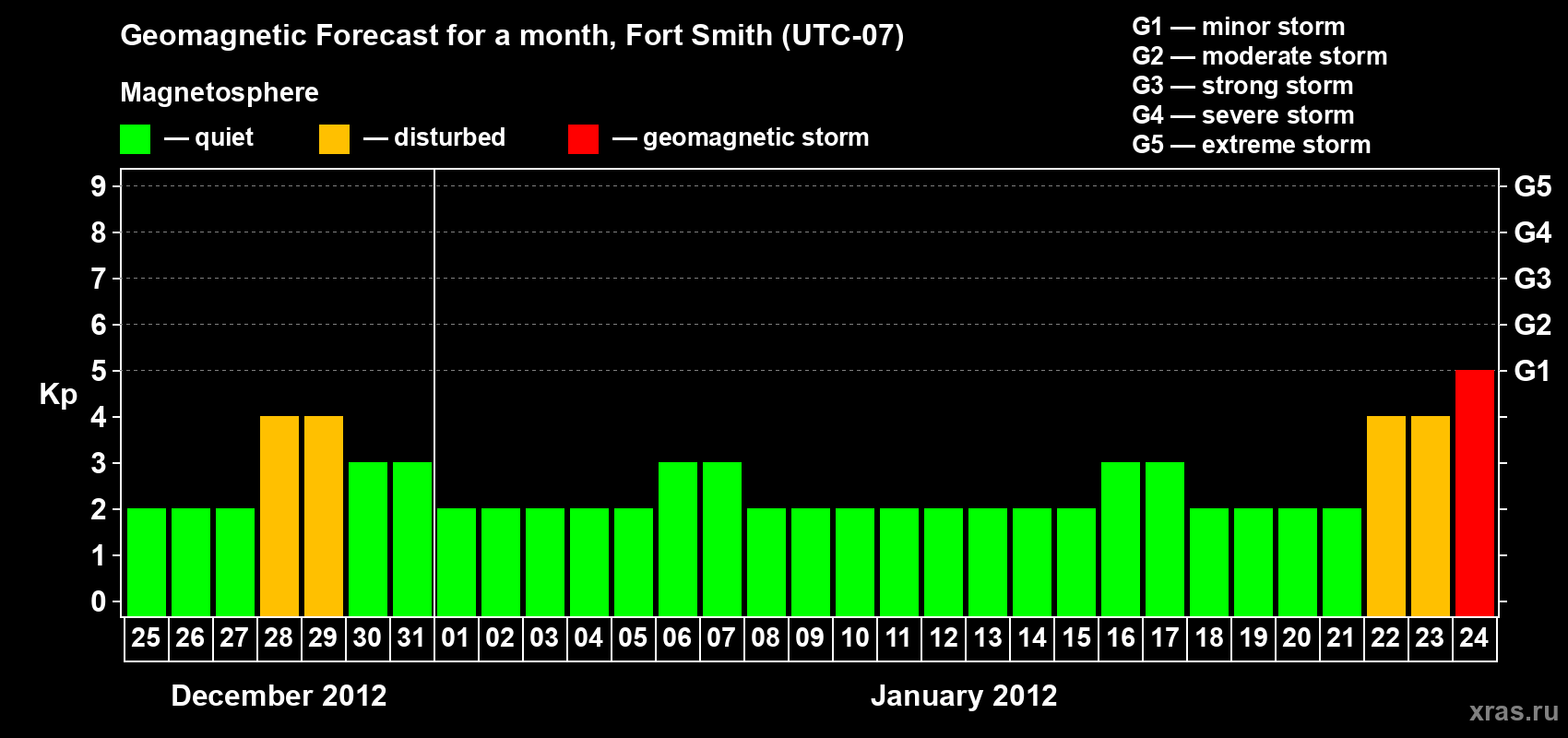
Task: Click Kp value 0 on the axis
Action: pyautogui.click(x=99, y=601)
